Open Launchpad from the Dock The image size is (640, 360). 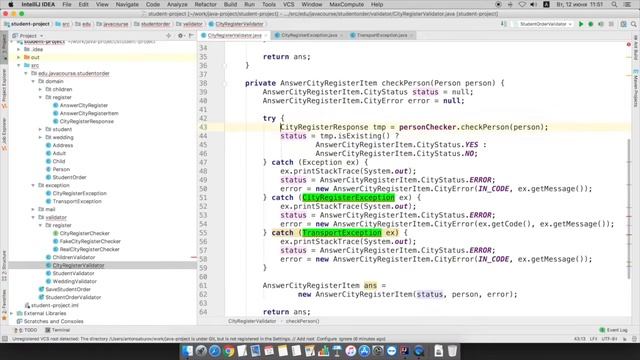coord(201,351)
